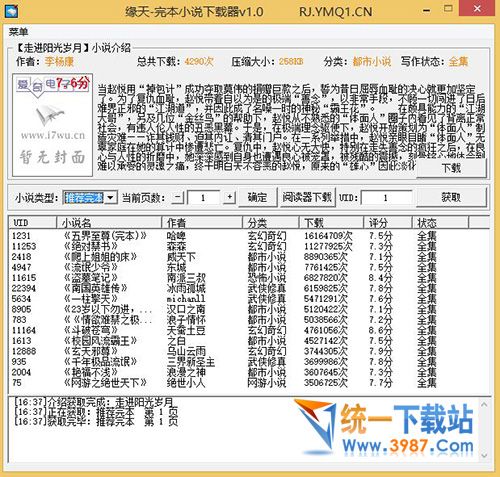Image resolution: width=500 pixels, height=477 pixels.
Task: Click the 阅读器下载 button
Action: 307,197
